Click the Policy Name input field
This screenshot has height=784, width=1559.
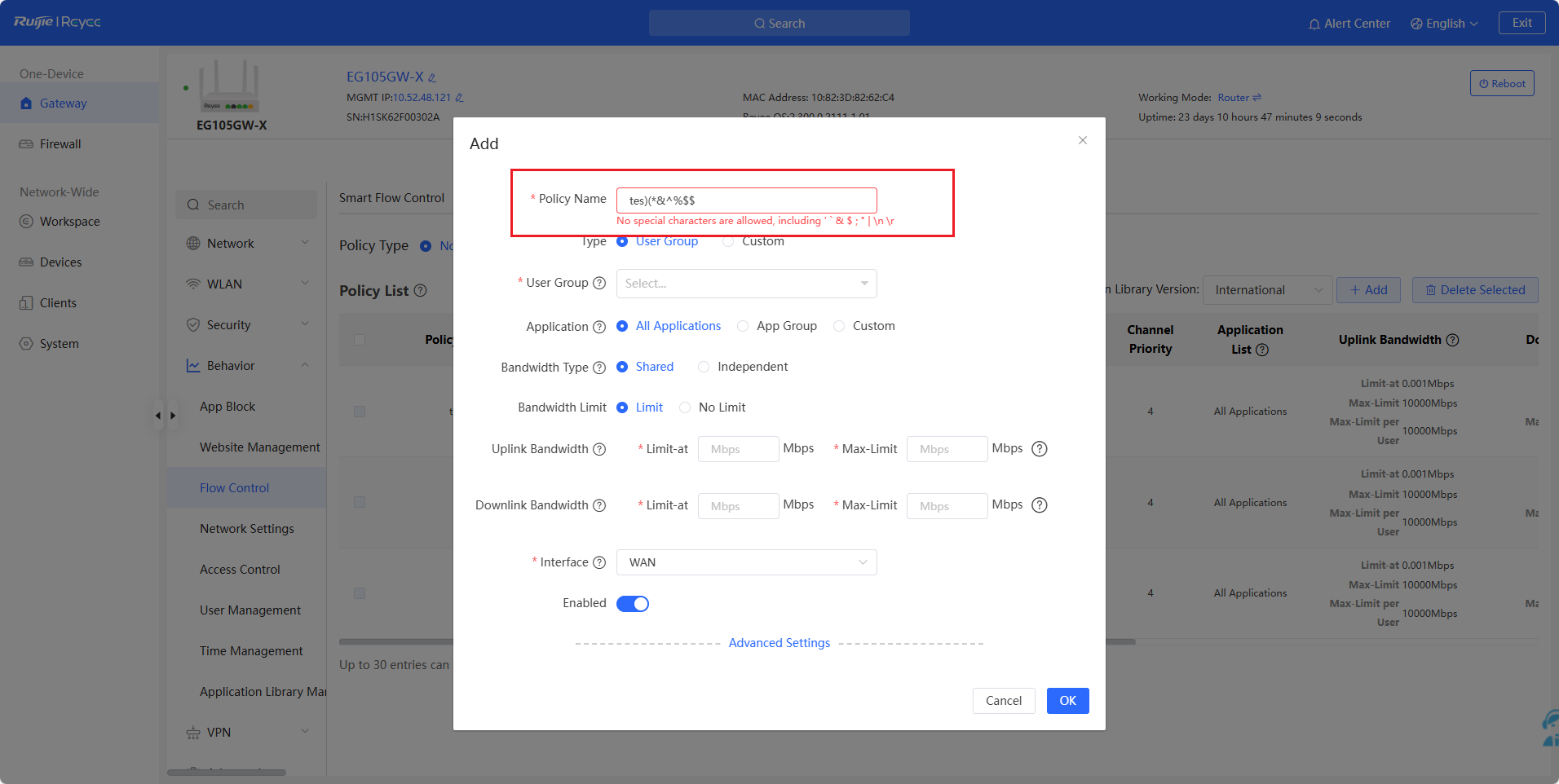pos(747,200)
